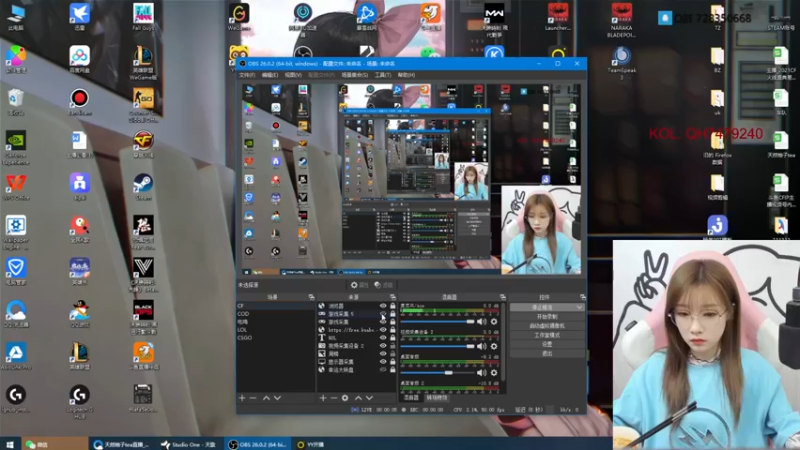Pop out the Controls dock
800x450 pixels.
582,297
